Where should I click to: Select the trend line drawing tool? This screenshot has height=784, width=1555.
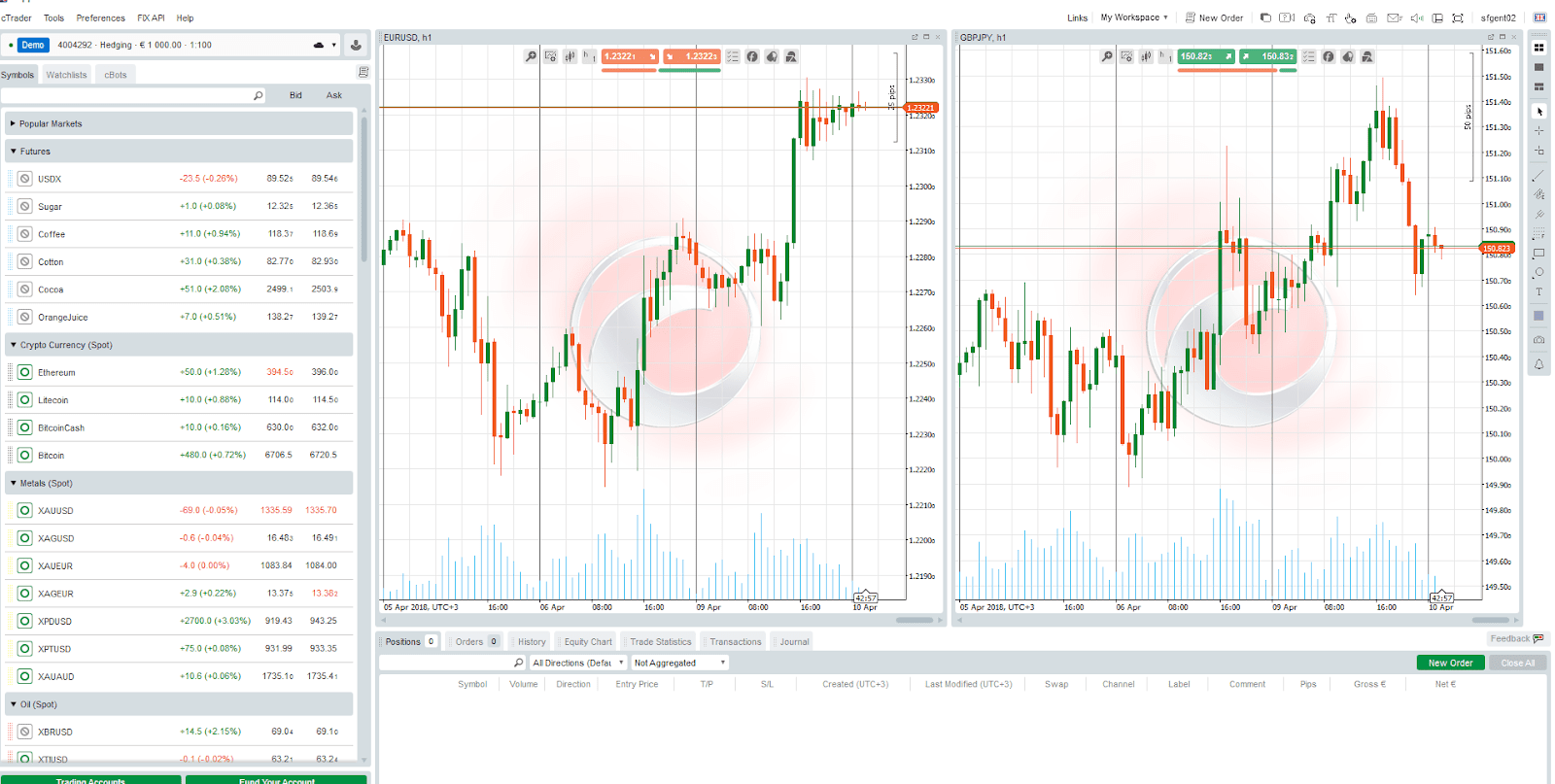(x=1538, y=176)
